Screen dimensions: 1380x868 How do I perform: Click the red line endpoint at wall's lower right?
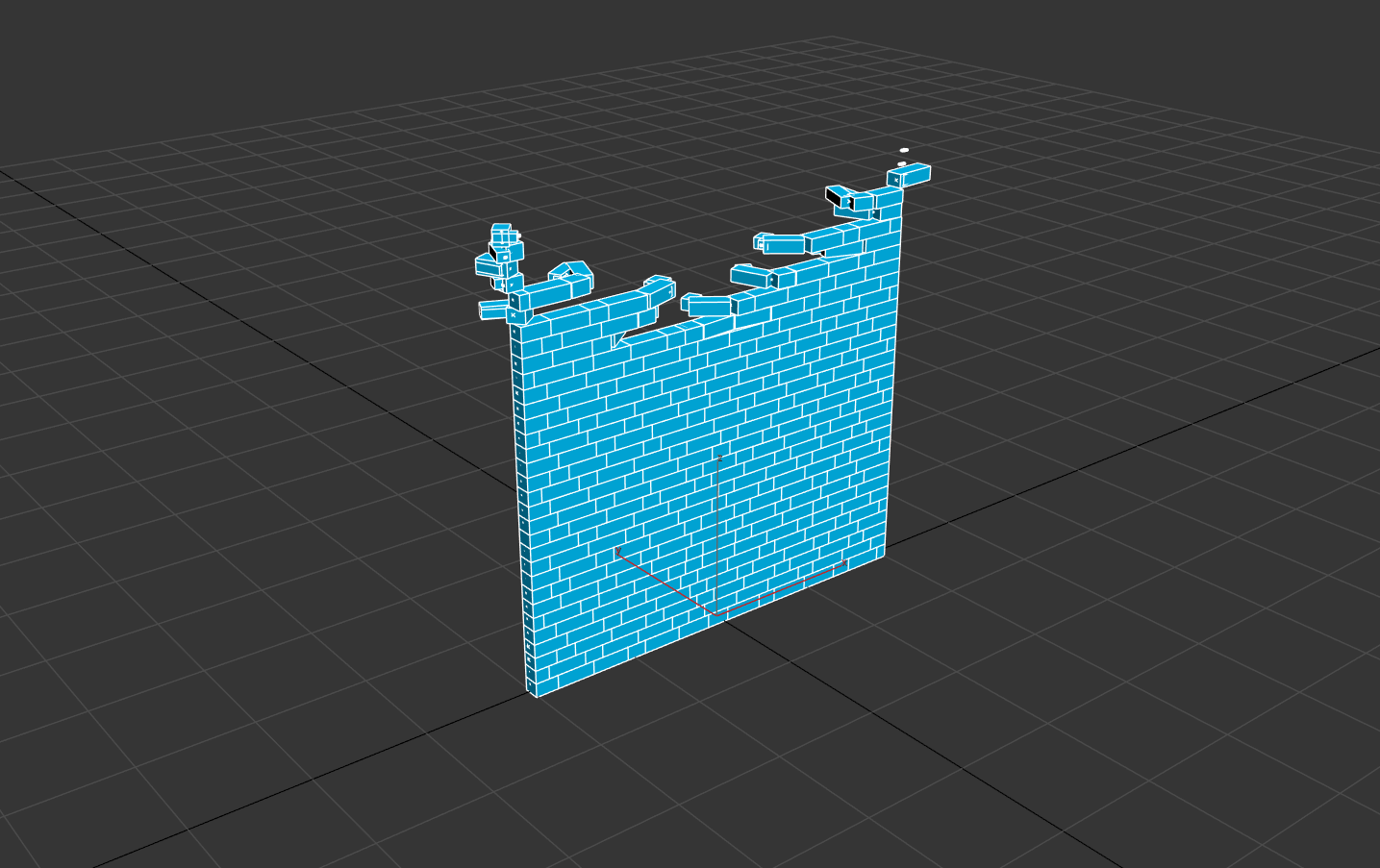click(845, 562)
